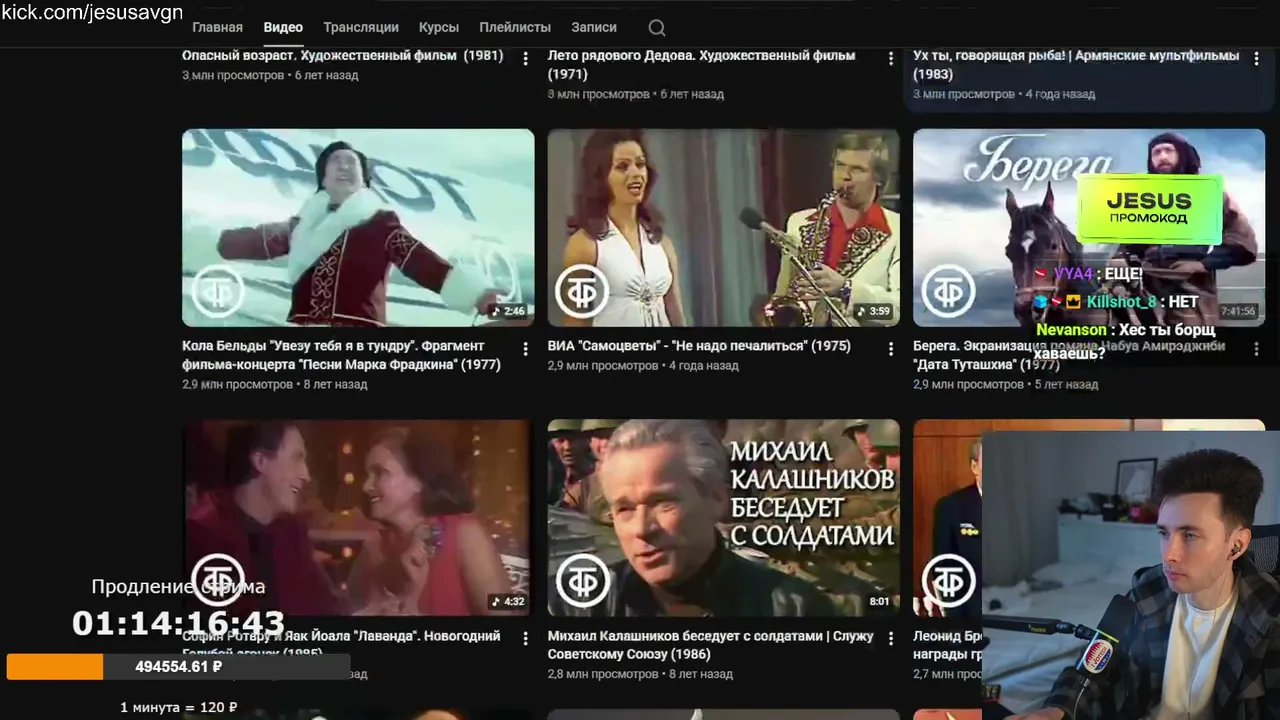Play the Кола Бельды tundra song thumbnail
This screenshot has width=1280, height=720.
[x=358, y=228]
